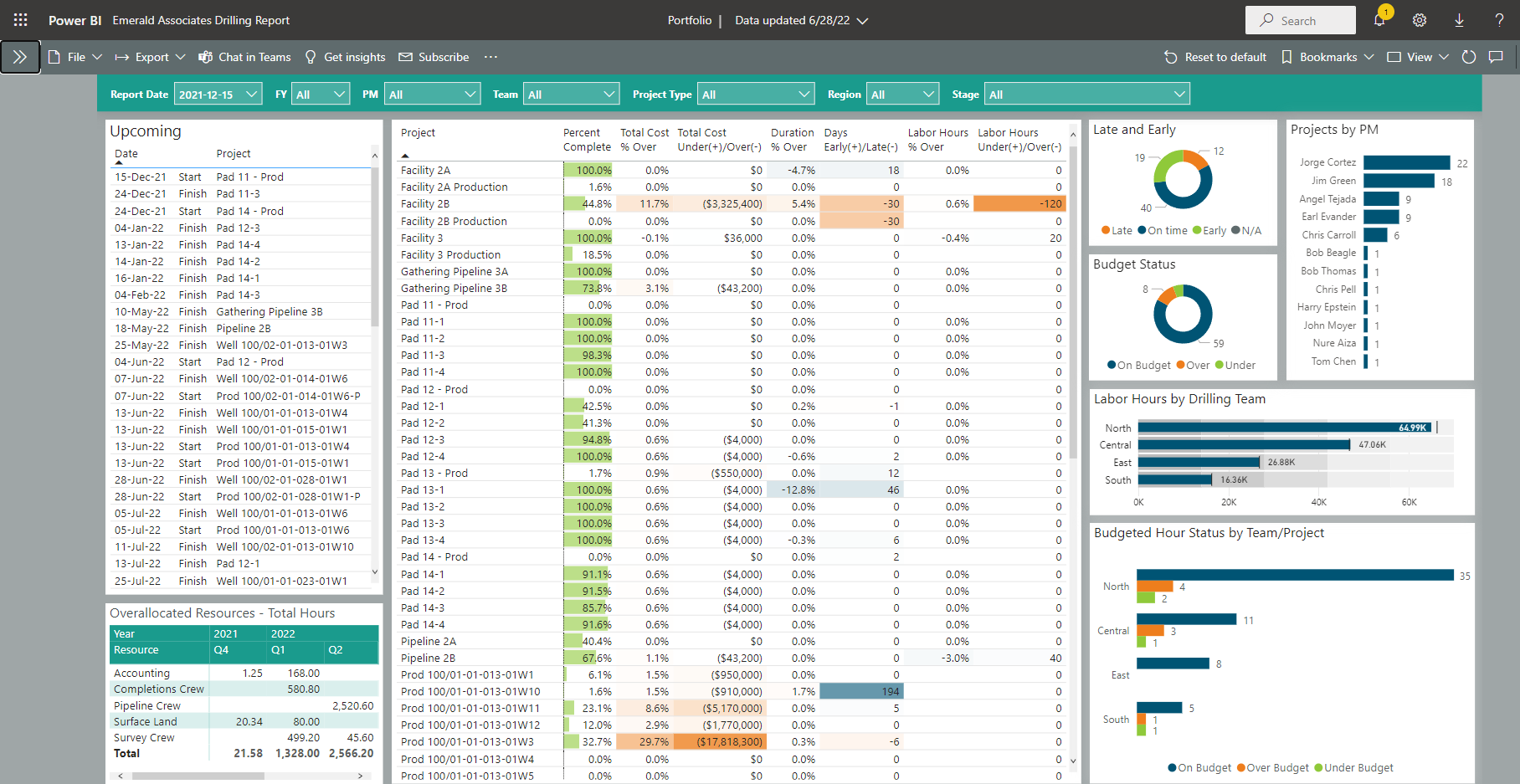Open the Stage filter dropdown
Screen dimensions: 1520x784
point(1086,95)
